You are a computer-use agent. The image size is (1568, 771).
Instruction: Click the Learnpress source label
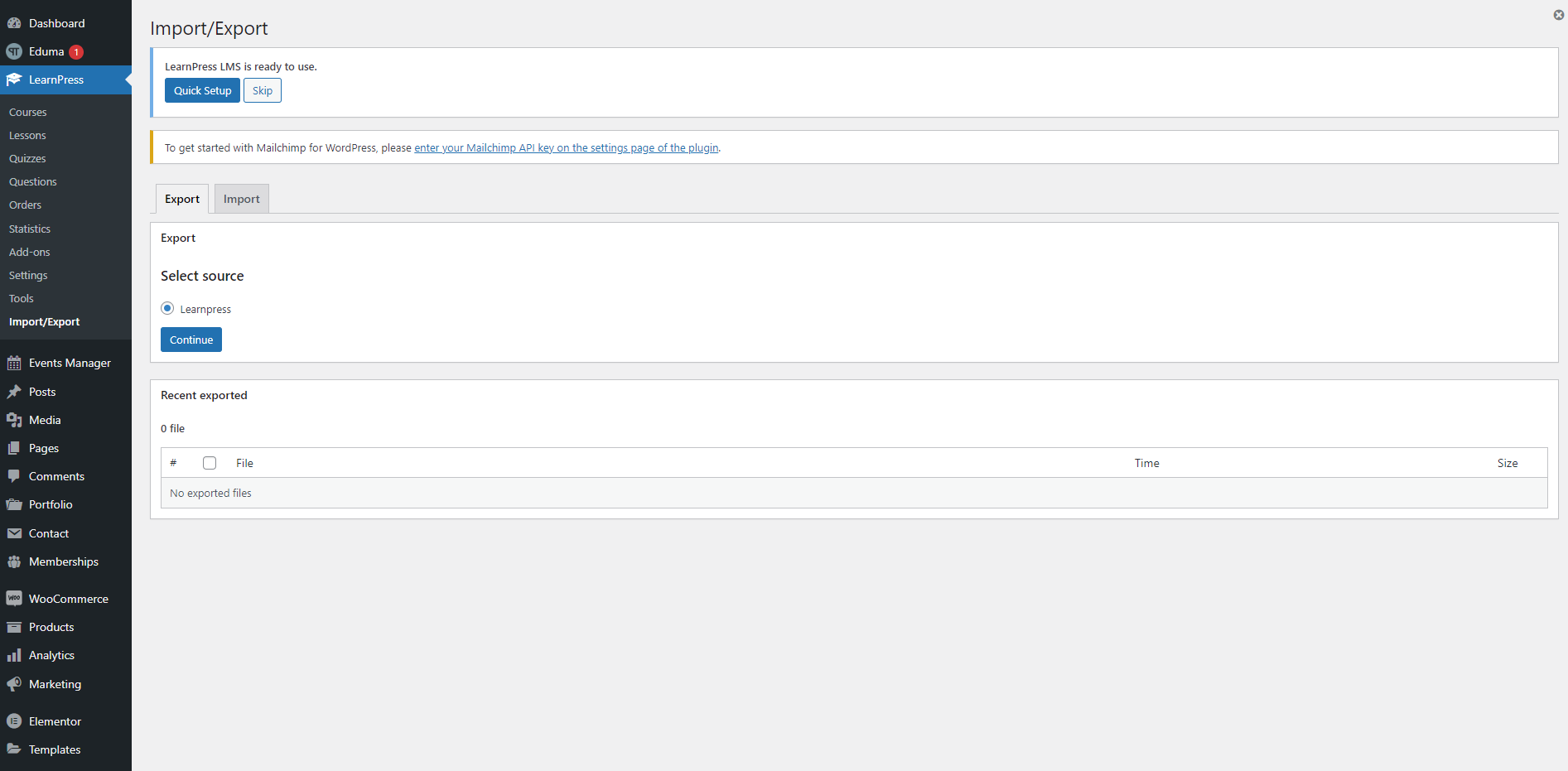pyautogui.click(x=205, y=309)
